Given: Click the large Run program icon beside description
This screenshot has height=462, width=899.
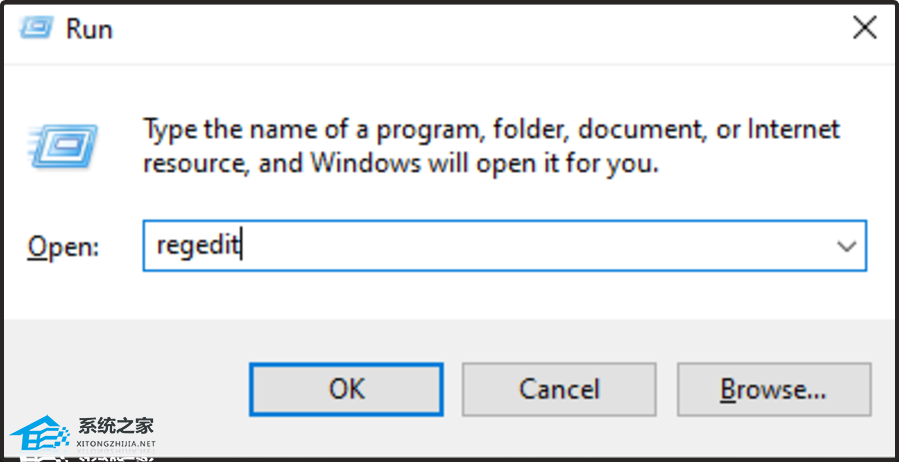Looking at the screenshot, I should tap(63, 146).
